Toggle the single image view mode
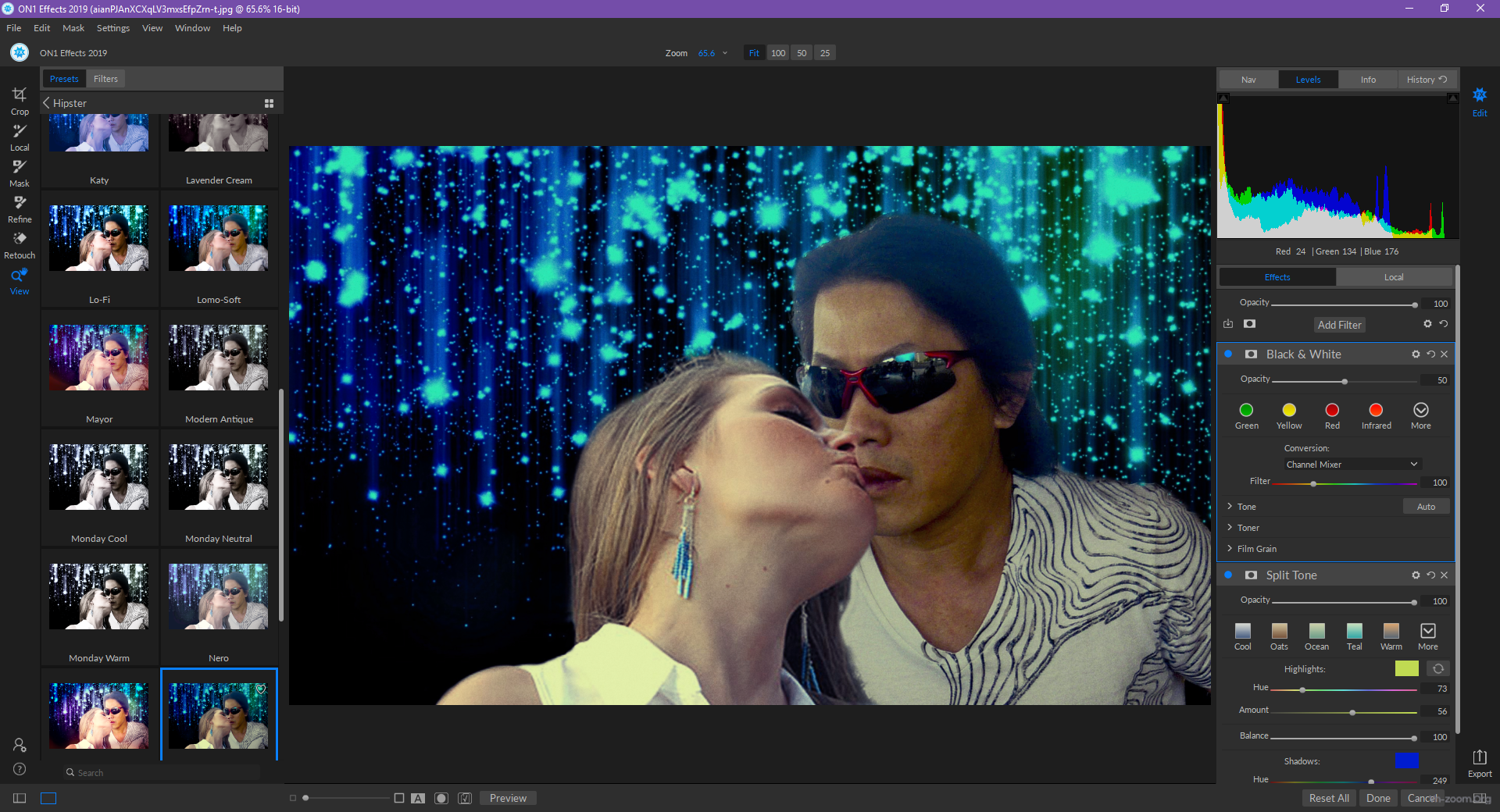This screenshot has height=812, width=1500. (48, 798)
